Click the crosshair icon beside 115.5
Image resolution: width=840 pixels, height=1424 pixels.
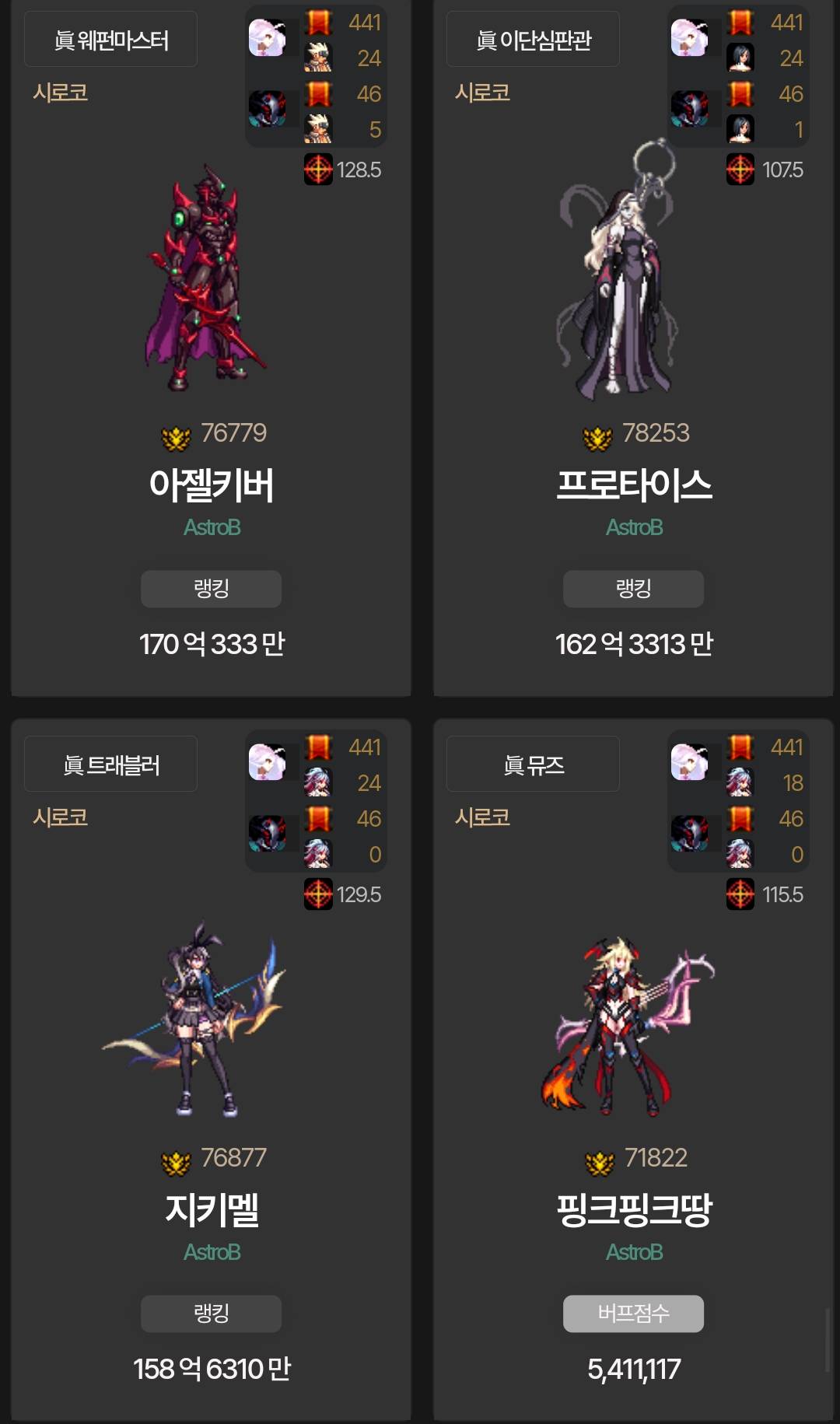pos(740,894)
